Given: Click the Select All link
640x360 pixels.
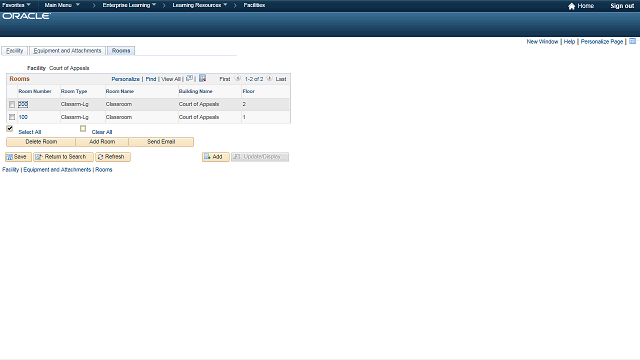Looking at the screenshot, I should pos(30,132).
